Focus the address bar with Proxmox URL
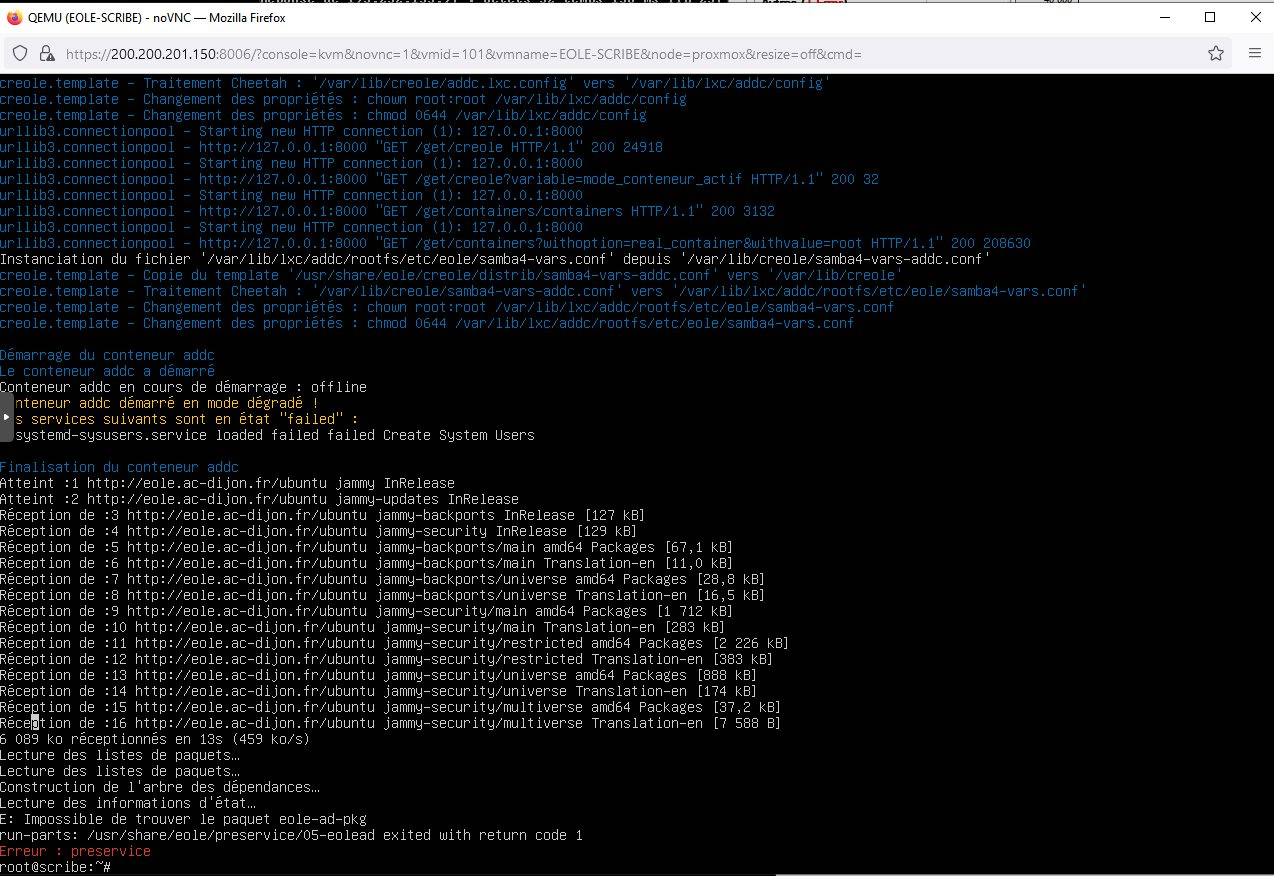The image size is (1274, 876). coord(600,53)
